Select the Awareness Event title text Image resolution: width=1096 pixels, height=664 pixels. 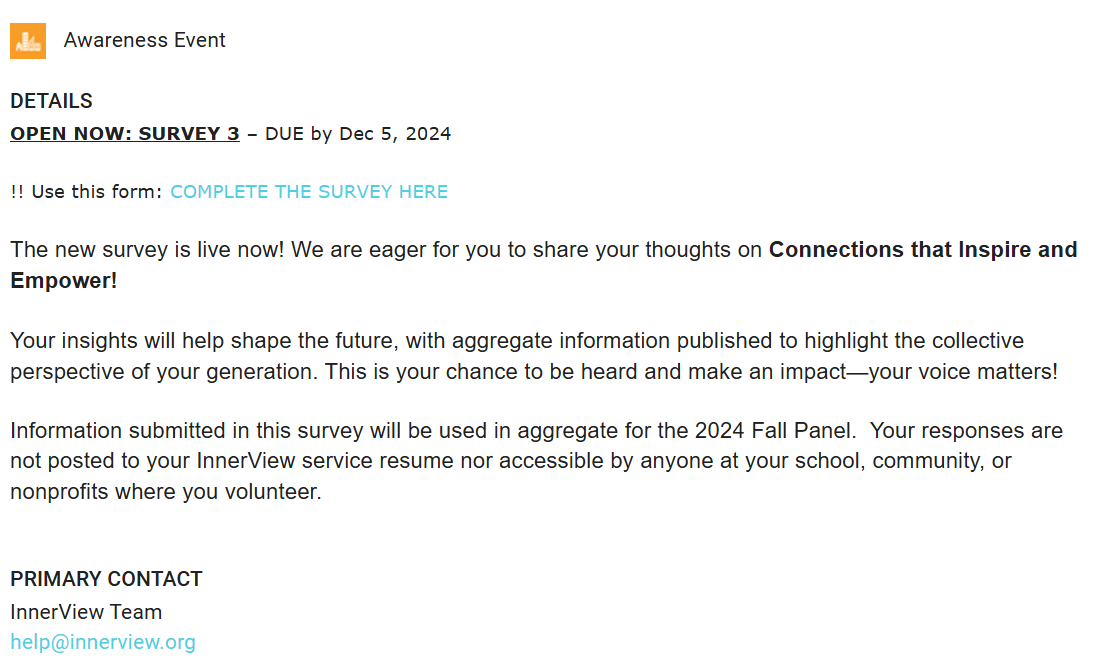point(144,40)
